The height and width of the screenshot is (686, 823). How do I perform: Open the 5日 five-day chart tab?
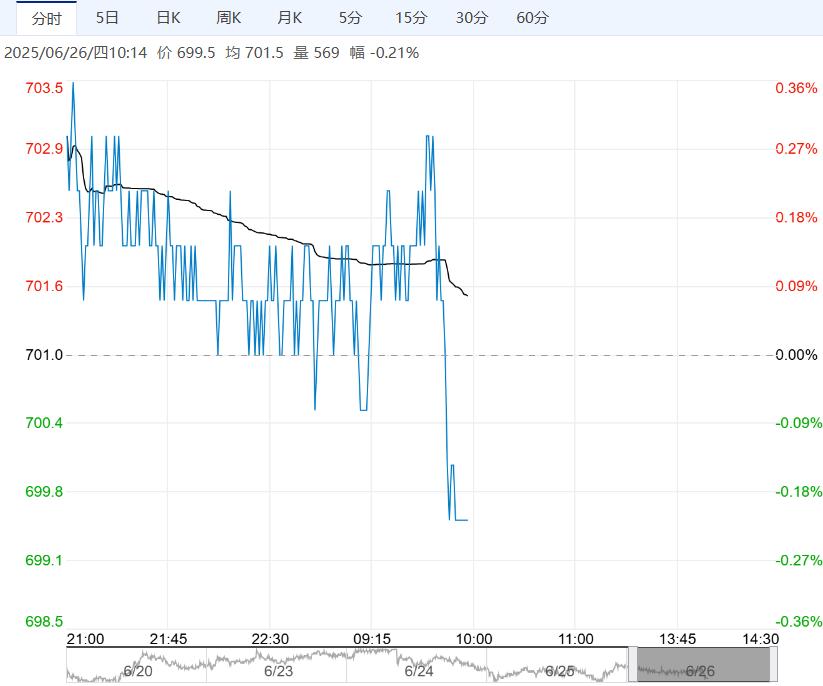point(107,18)
